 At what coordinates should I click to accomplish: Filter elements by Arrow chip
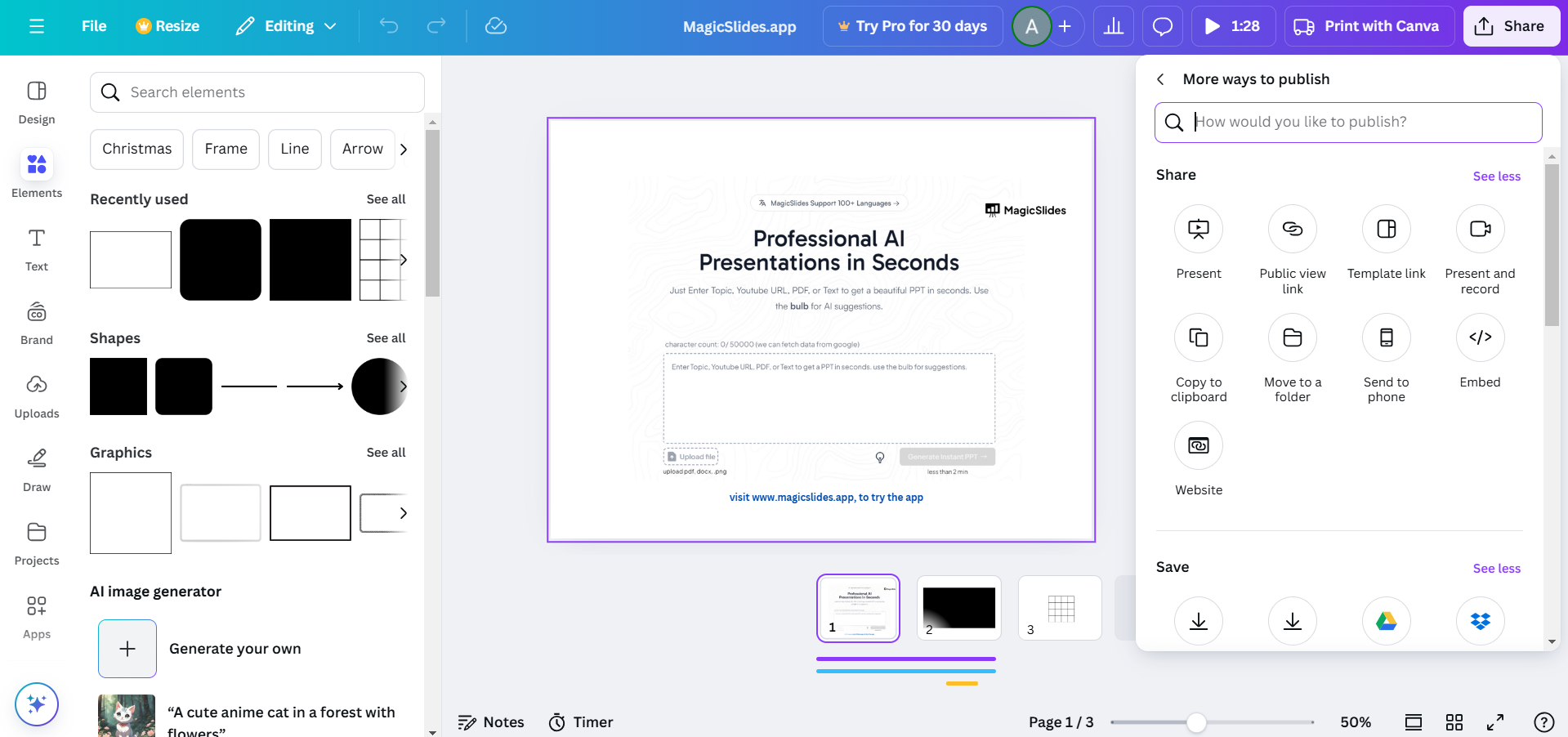coord(363,150)
